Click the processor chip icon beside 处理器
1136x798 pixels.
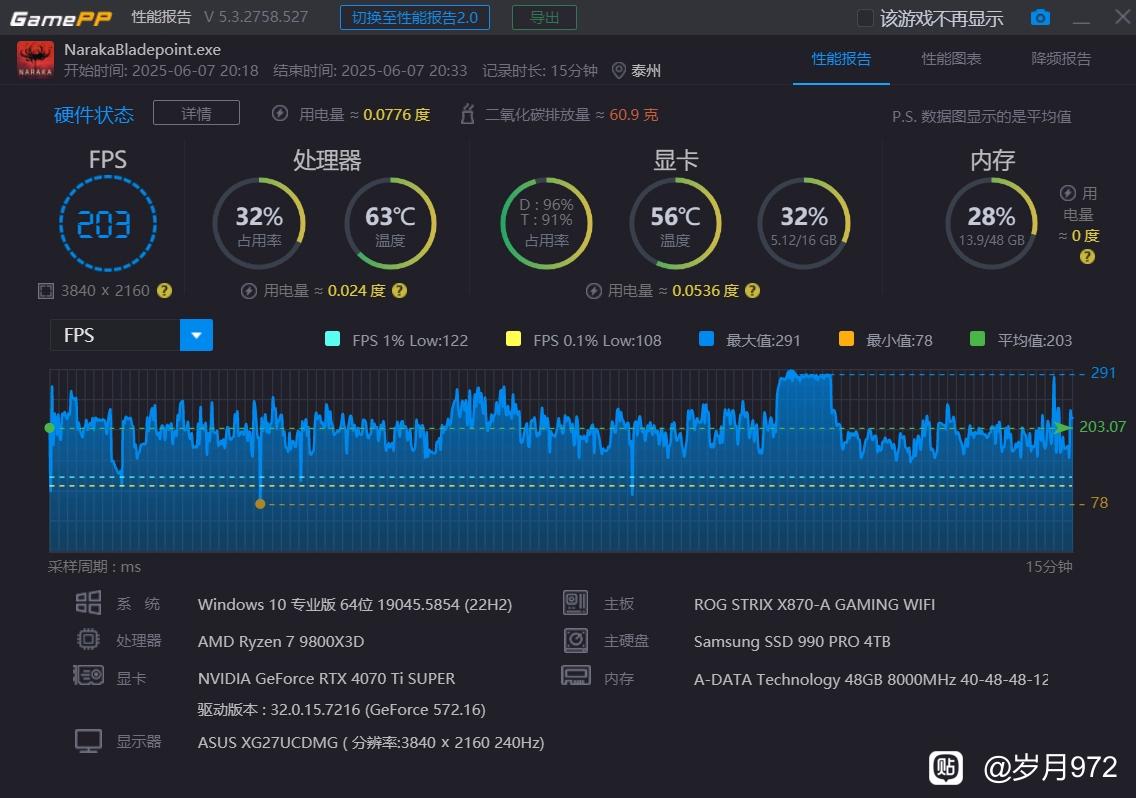point(88,639)
